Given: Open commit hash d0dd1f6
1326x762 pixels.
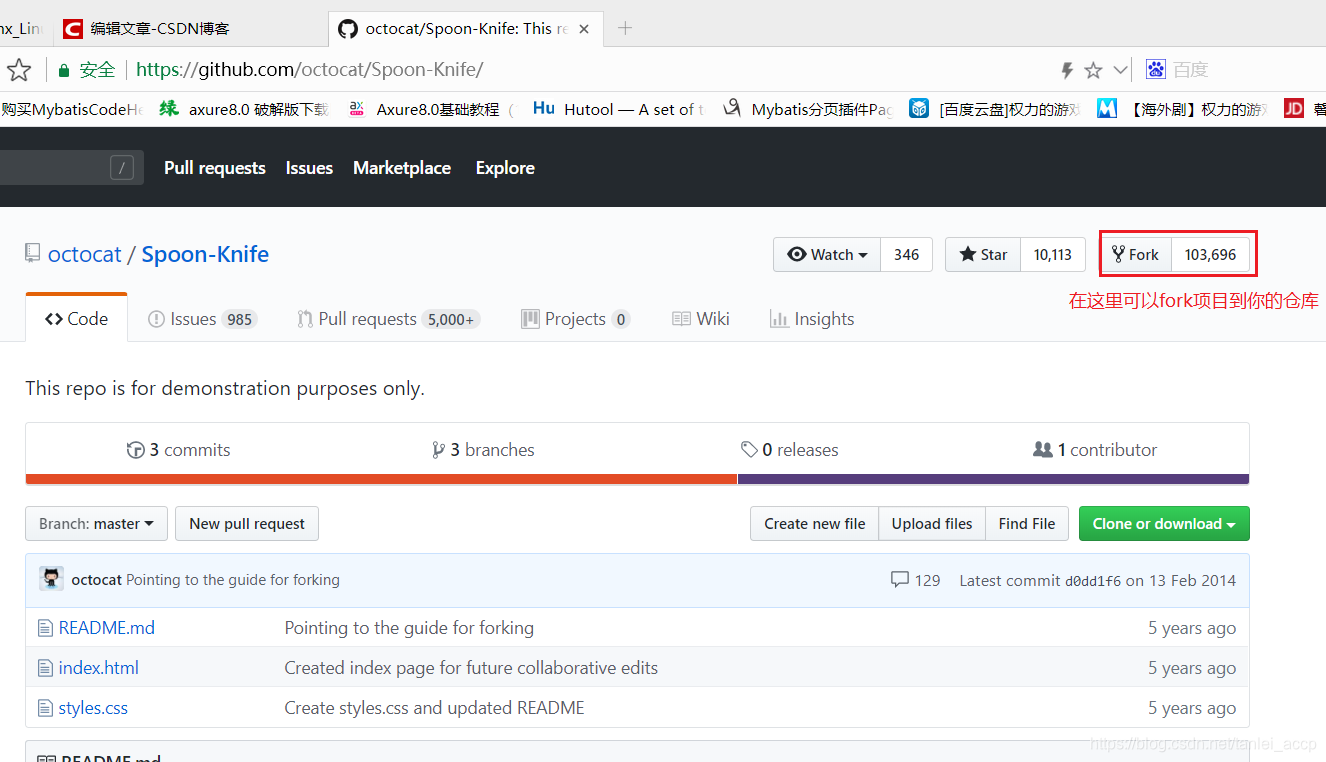Looking at the screenshot, I should pos(1093,580).
